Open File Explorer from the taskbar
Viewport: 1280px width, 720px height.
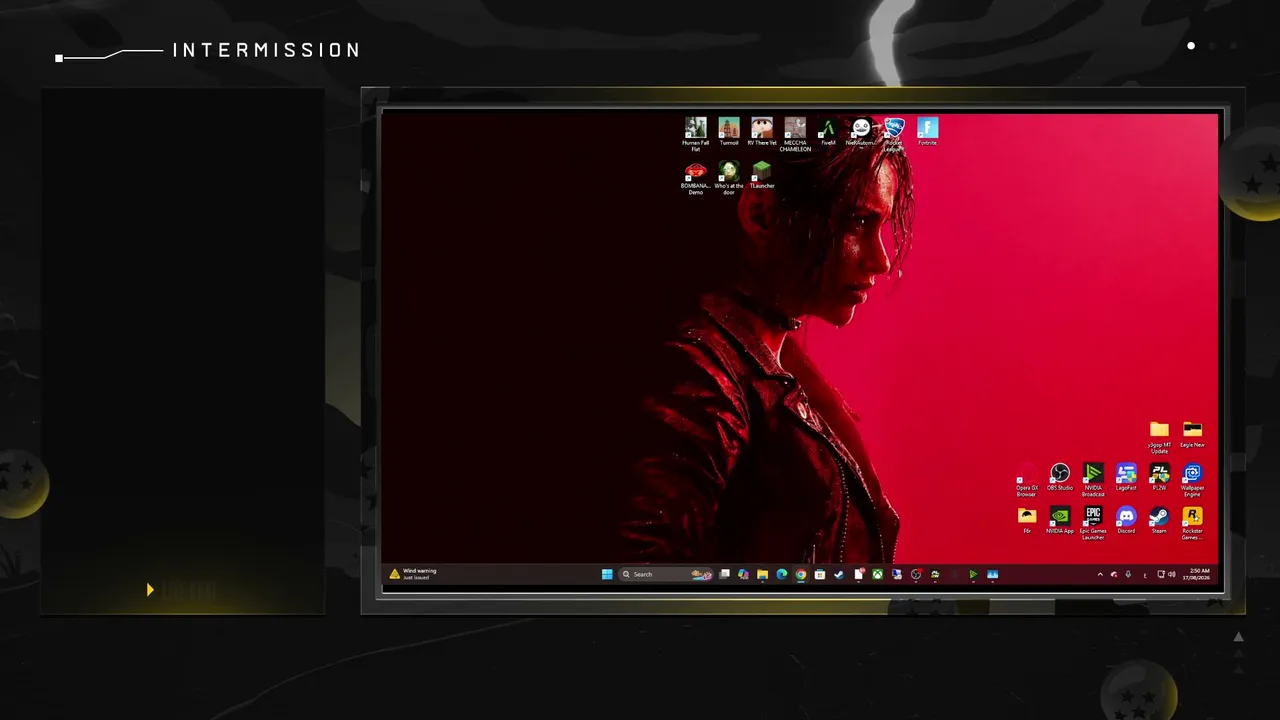click(762, 574)
